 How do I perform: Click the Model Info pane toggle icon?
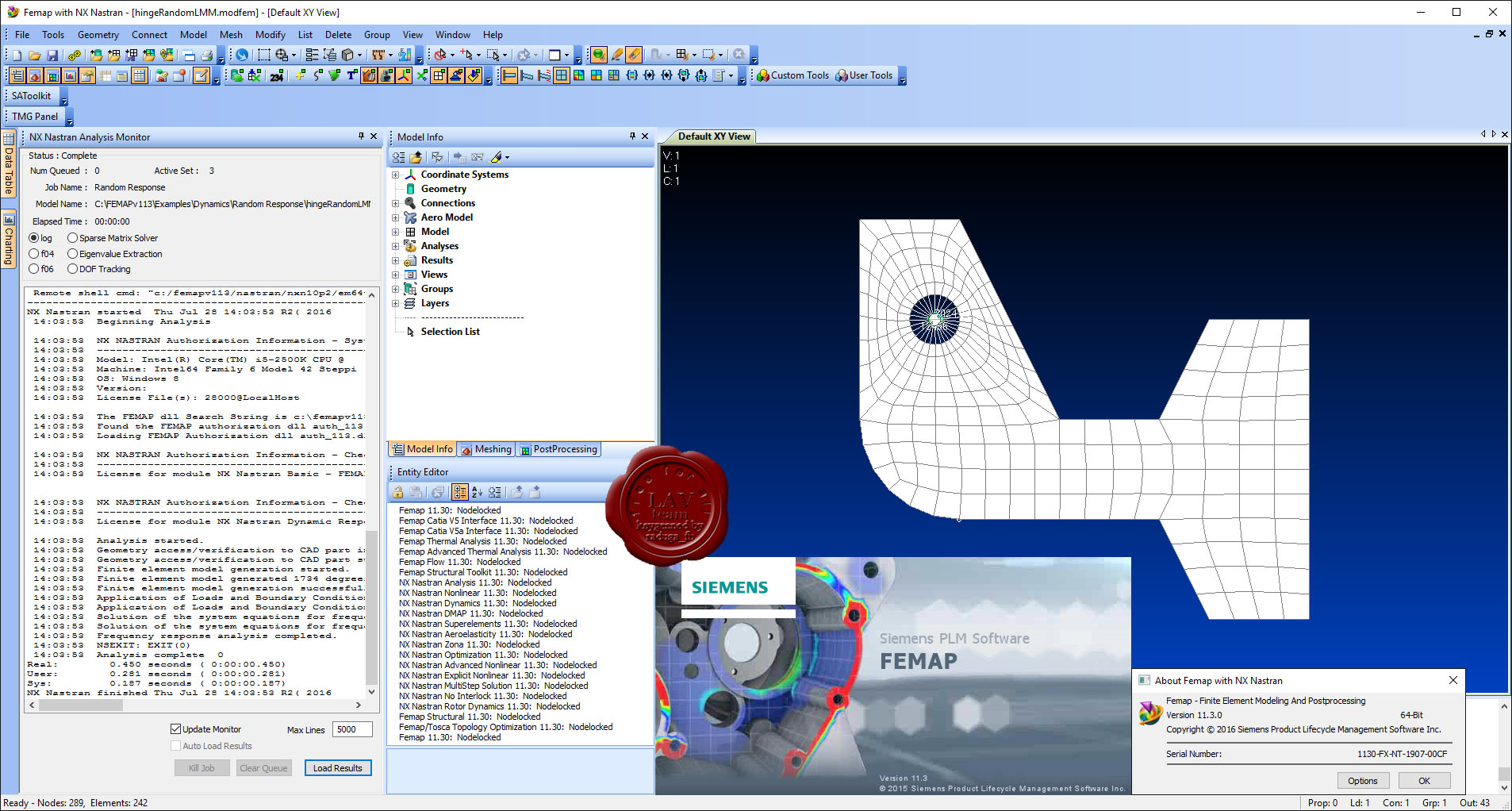17,75
